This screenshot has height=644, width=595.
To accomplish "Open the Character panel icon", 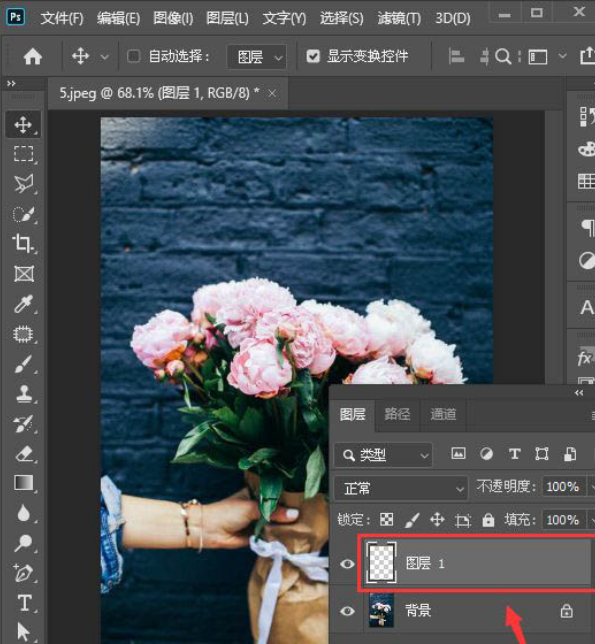I will click(587, 307).
